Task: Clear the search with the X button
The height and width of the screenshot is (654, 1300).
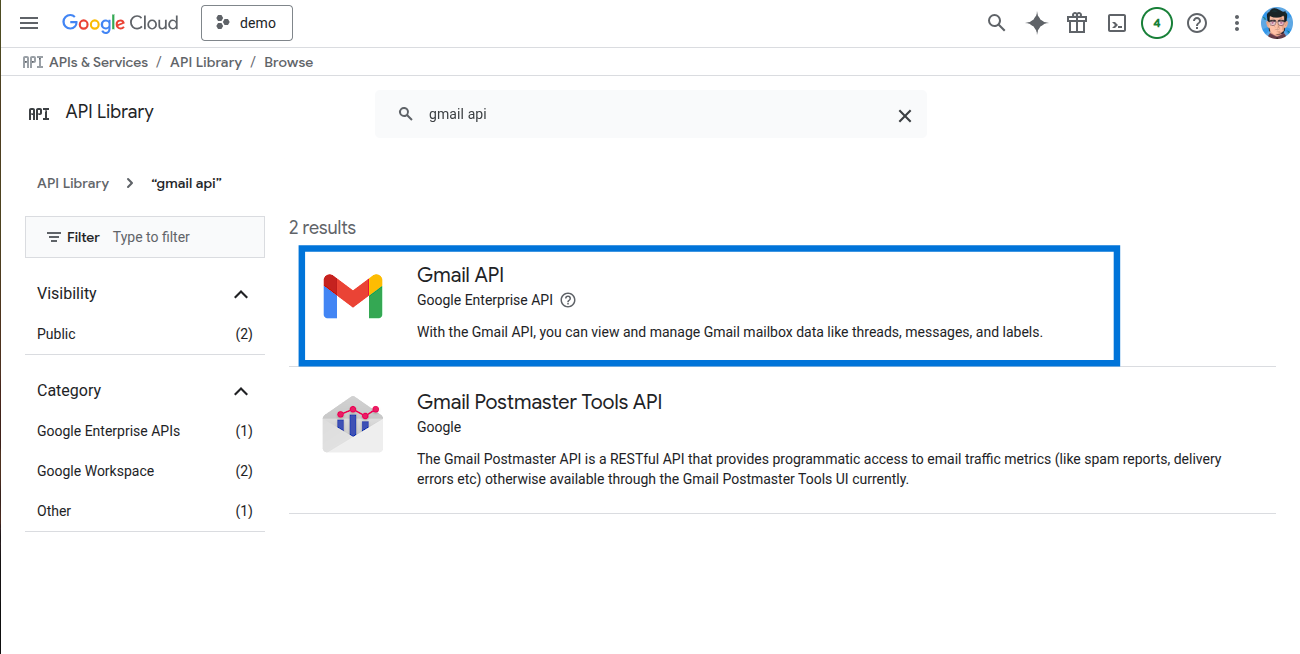Action: [905, 115]
